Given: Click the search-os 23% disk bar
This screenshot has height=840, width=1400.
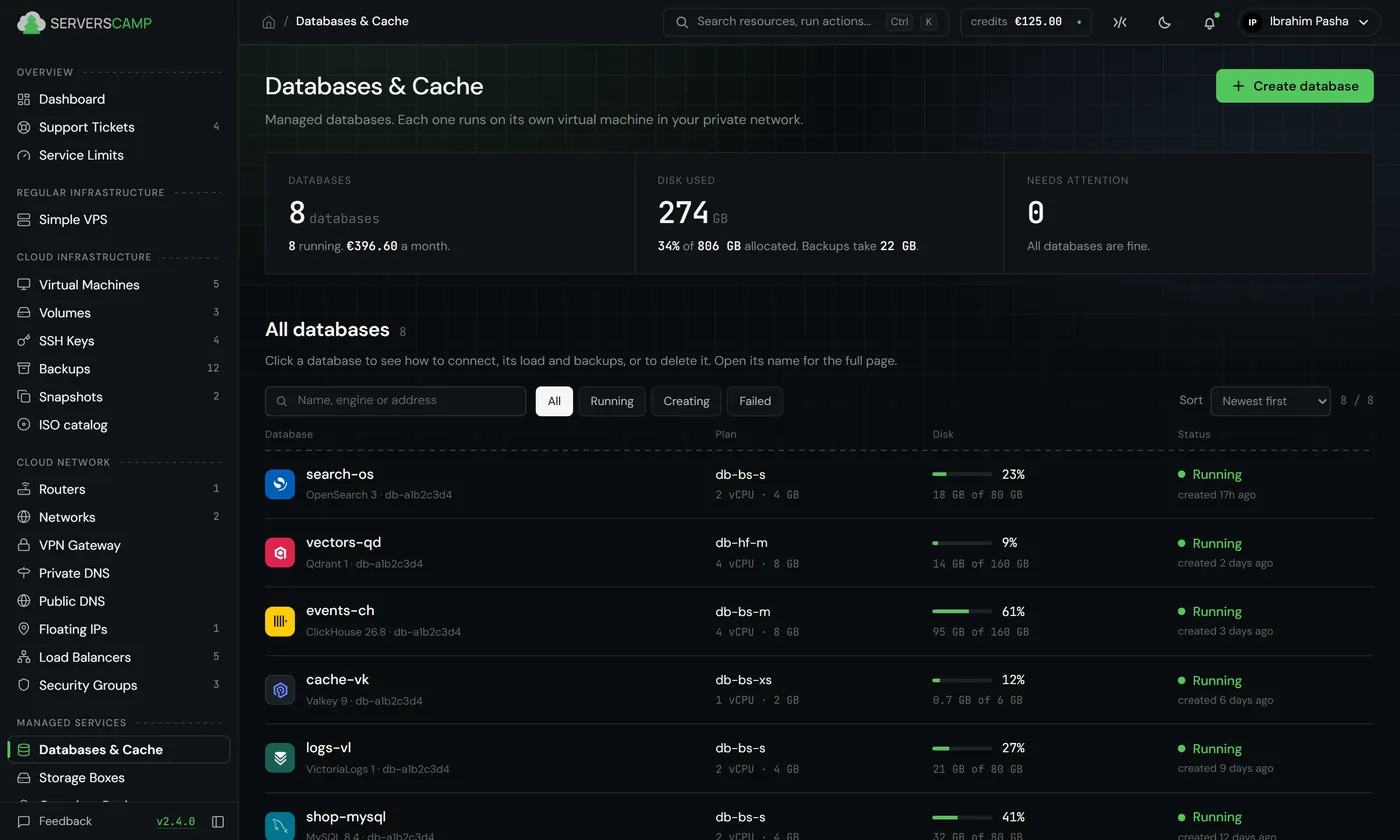Looking at the screenshot, I should (962, 474).
